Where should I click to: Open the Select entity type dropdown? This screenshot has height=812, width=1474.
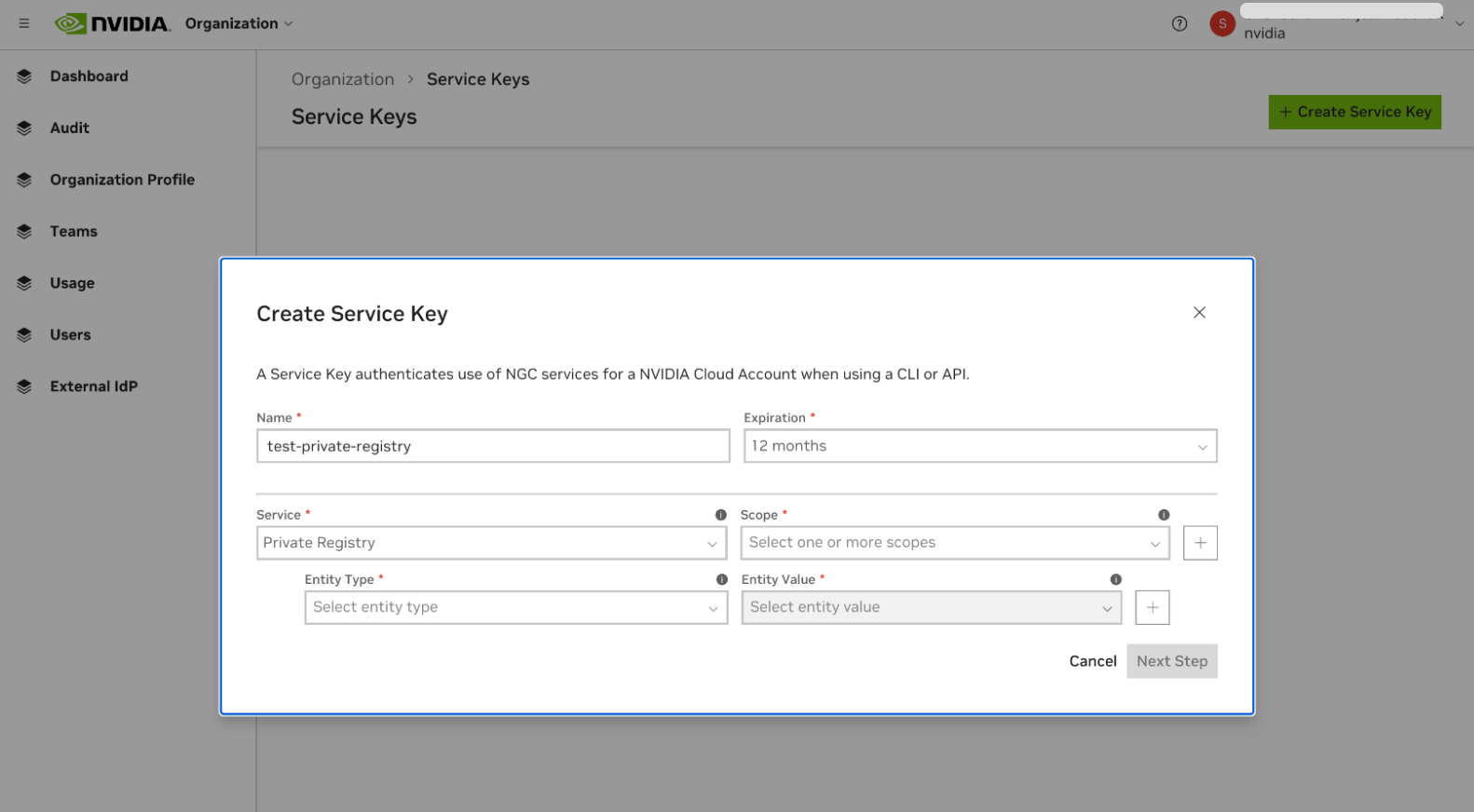coord(516,607)
